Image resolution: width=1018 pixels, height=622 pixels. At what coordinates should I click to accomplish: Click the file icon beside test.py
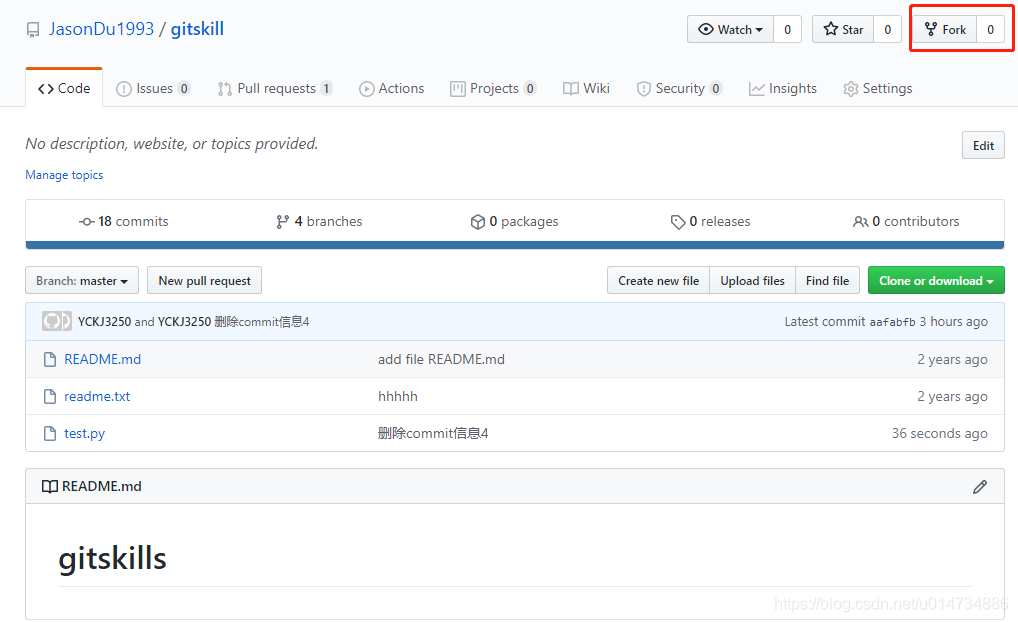tap(50, 433)
